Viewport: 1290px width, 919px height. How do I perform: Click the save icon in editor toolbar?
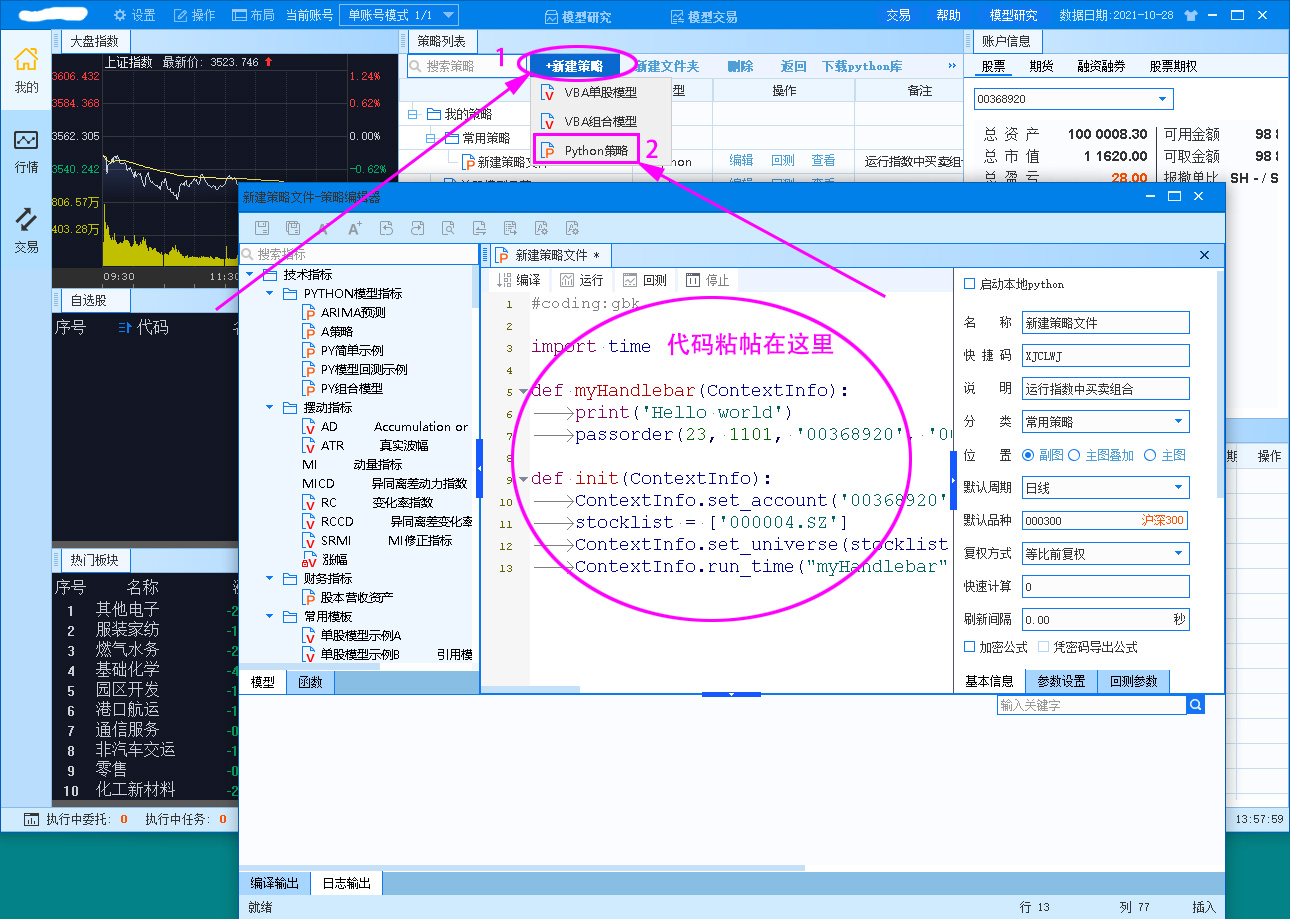coord(262,228)
